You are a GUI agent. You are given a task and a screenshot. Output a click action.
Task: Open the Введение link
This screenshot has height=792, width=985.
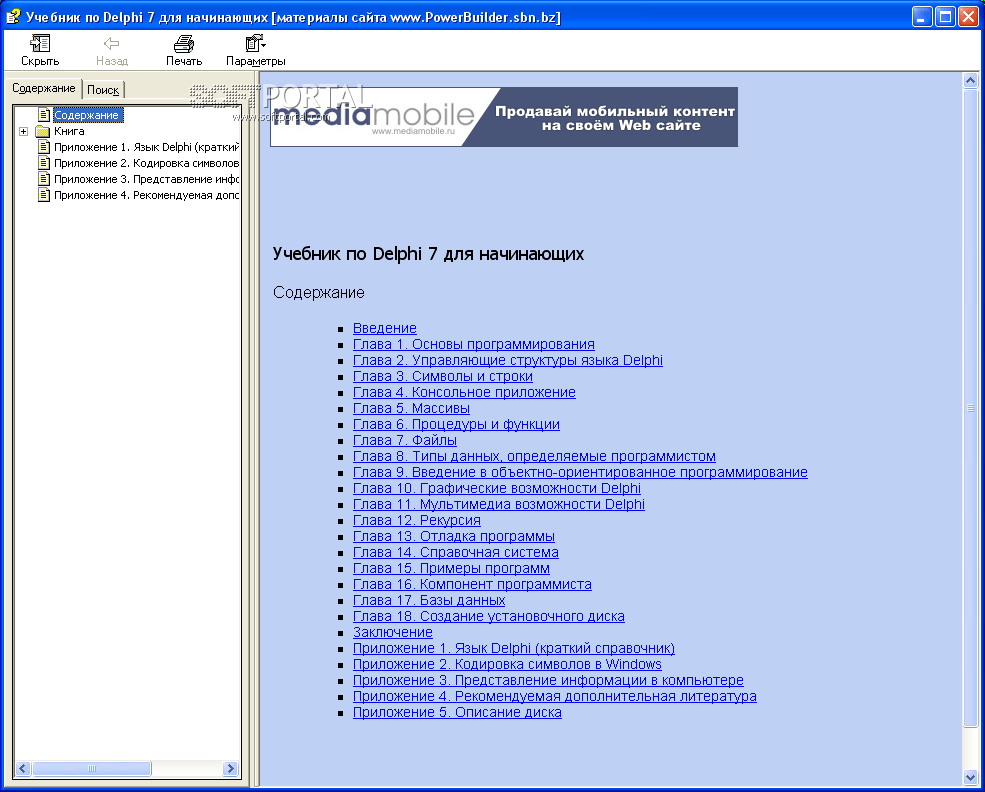tap(384, 328)
